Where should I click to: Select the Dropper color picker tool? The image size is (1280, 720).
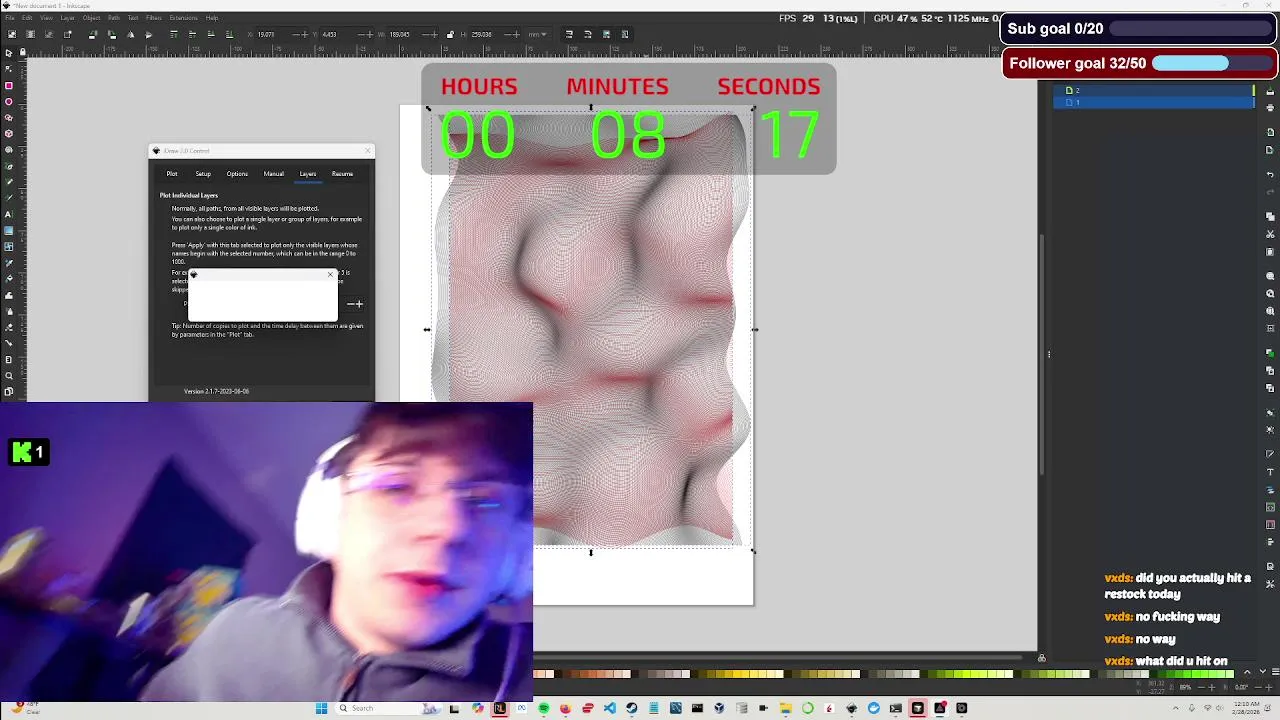[x=9, y=262]
